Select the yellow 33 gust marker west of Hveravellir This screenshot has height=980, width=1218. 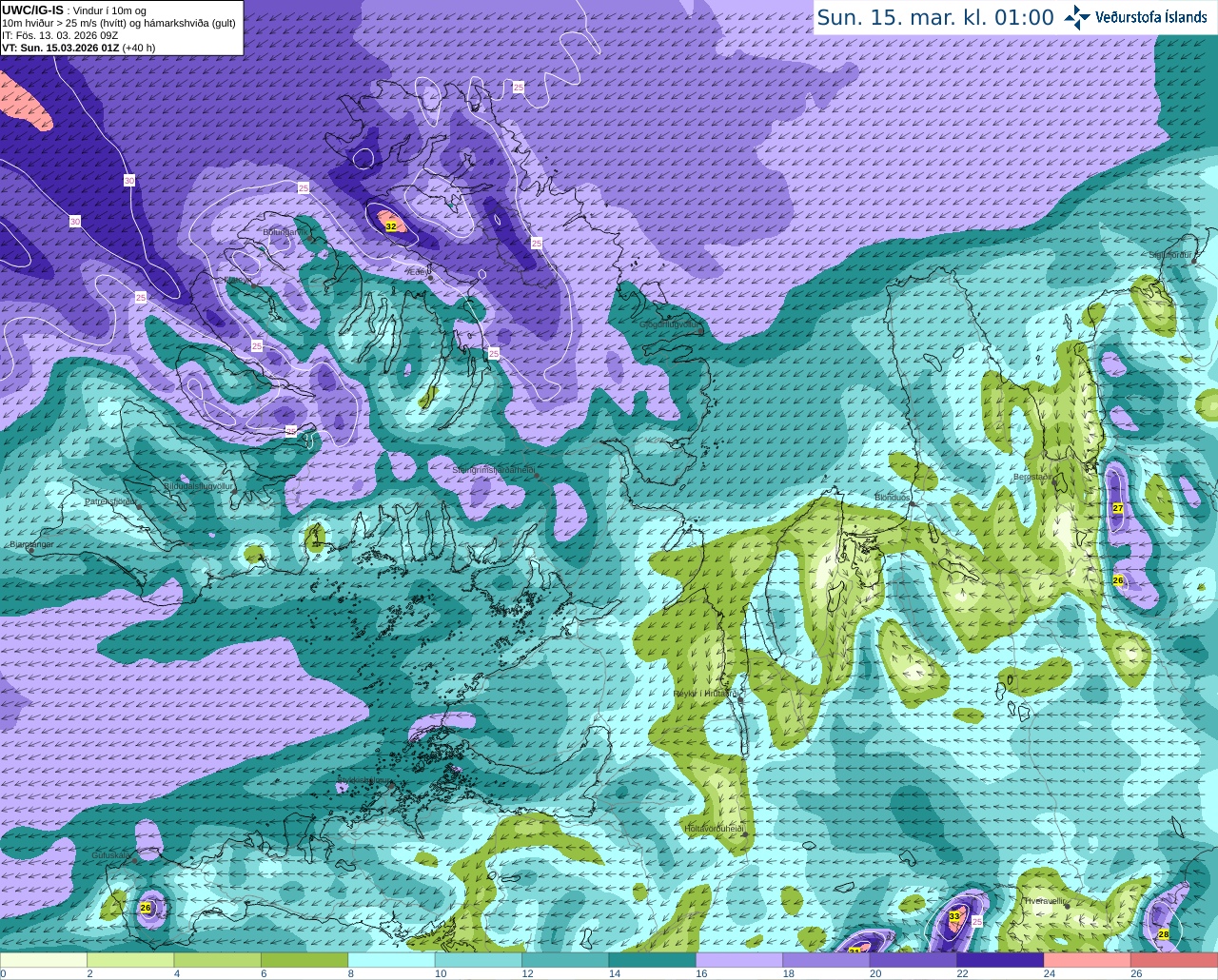pos(954,916)
